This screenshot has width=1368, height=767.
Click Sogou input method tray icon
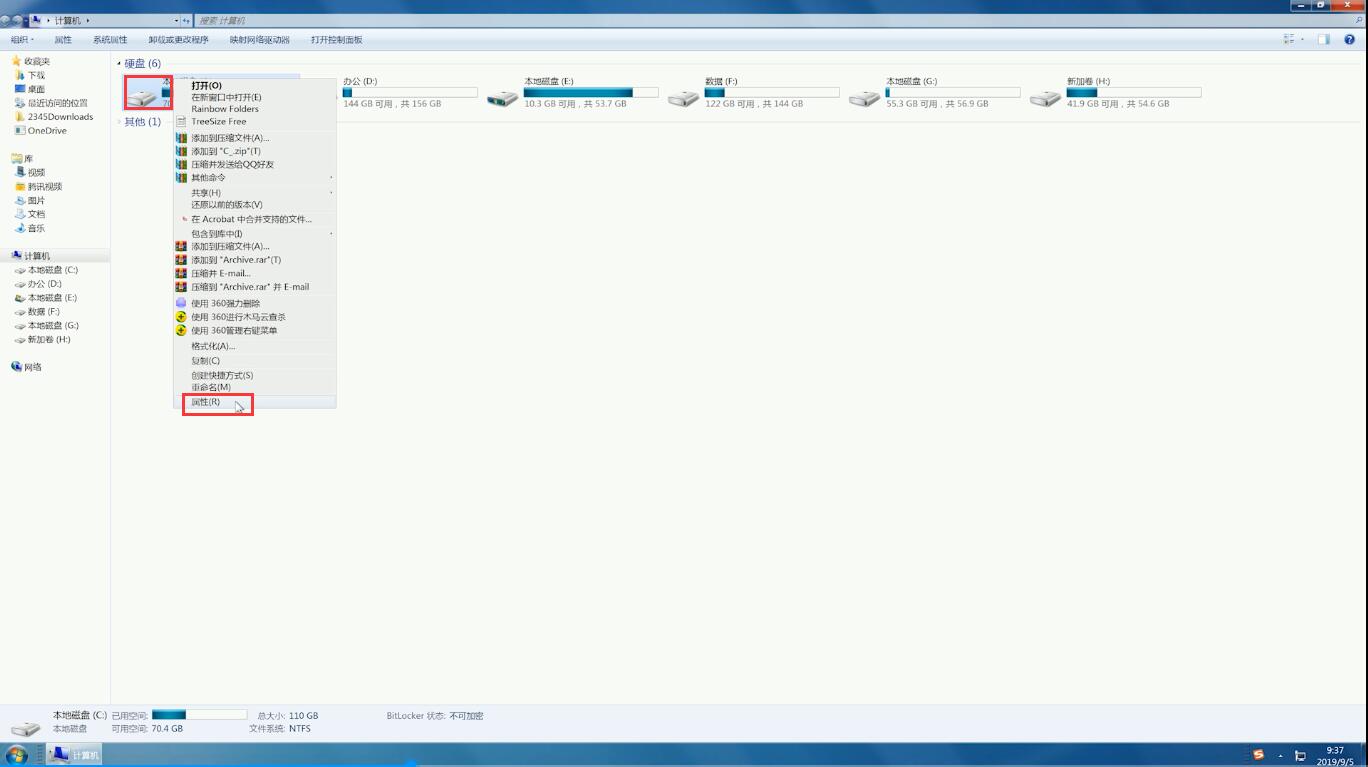tap(1258, 755)
